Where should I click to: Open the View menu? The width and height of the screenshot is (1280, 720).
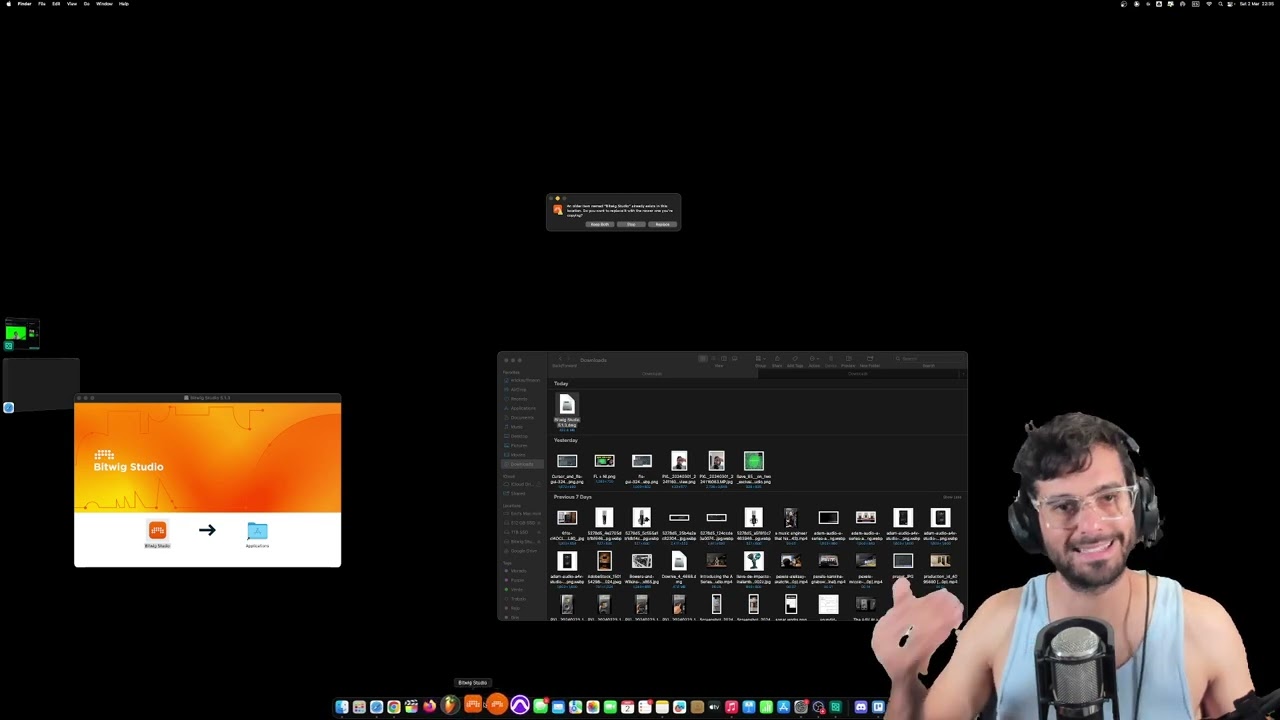[71, 4]
